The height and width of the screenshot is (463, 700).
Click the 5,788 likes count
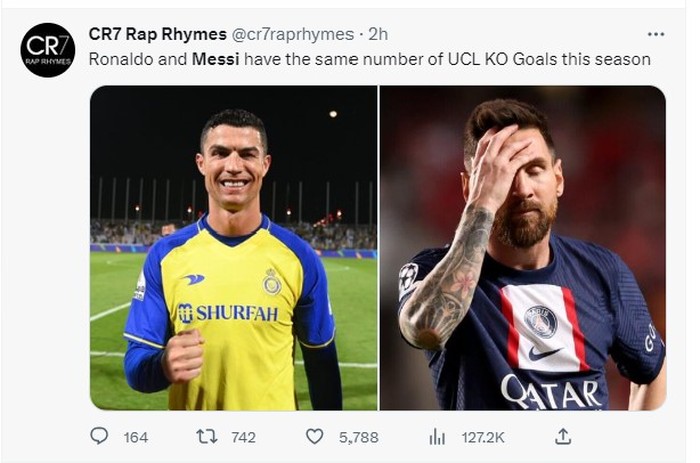click(x=357, y=437)
